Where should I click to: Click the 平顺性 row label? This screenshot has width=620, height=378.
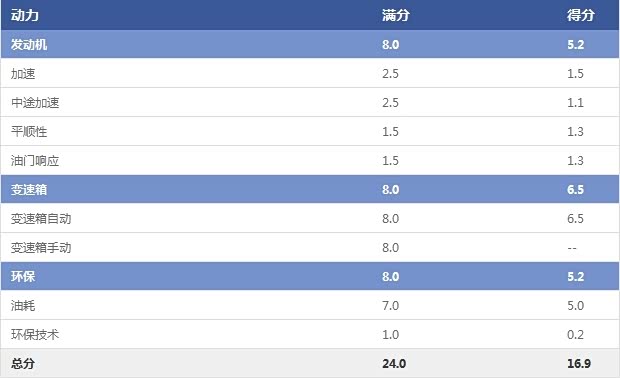point(29,132)
